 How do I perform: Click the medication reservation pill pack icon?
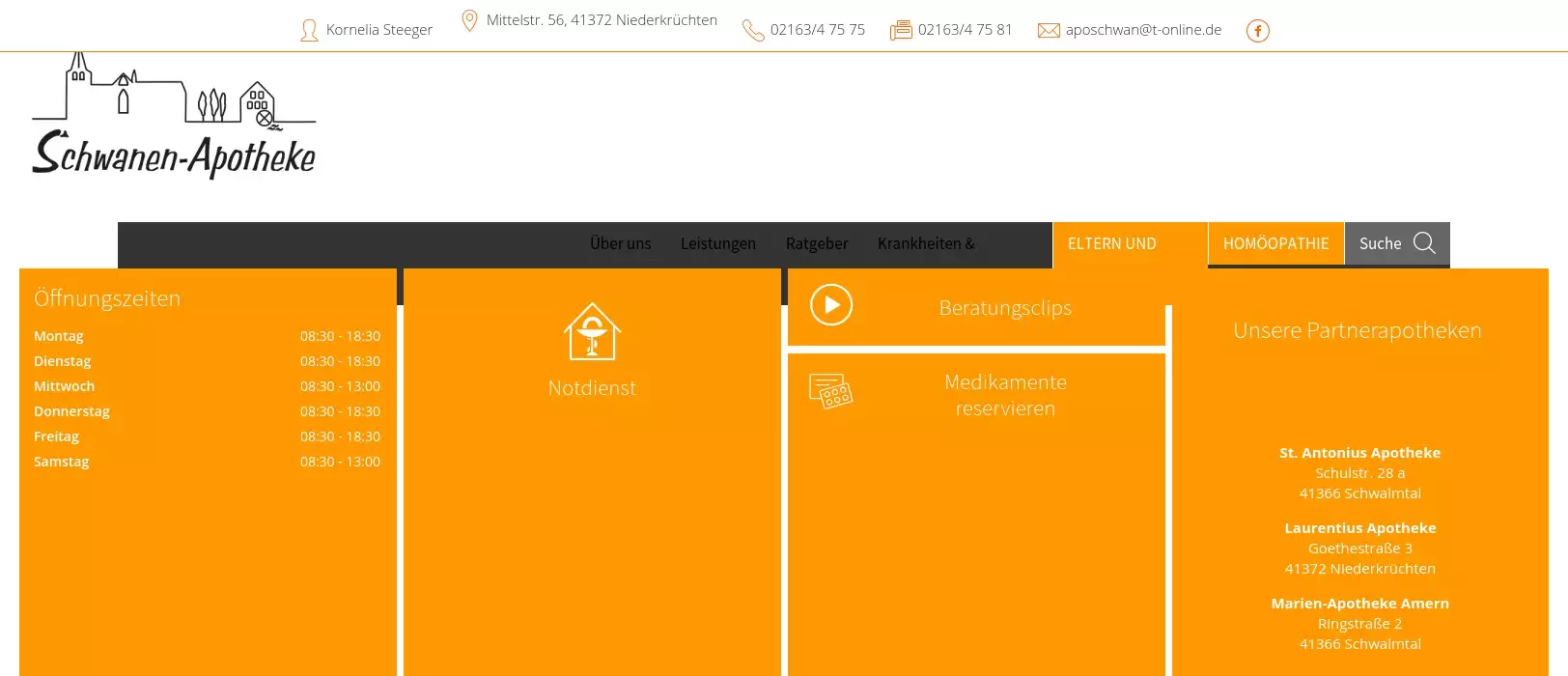pyautogui.click(x=830, y=391)
